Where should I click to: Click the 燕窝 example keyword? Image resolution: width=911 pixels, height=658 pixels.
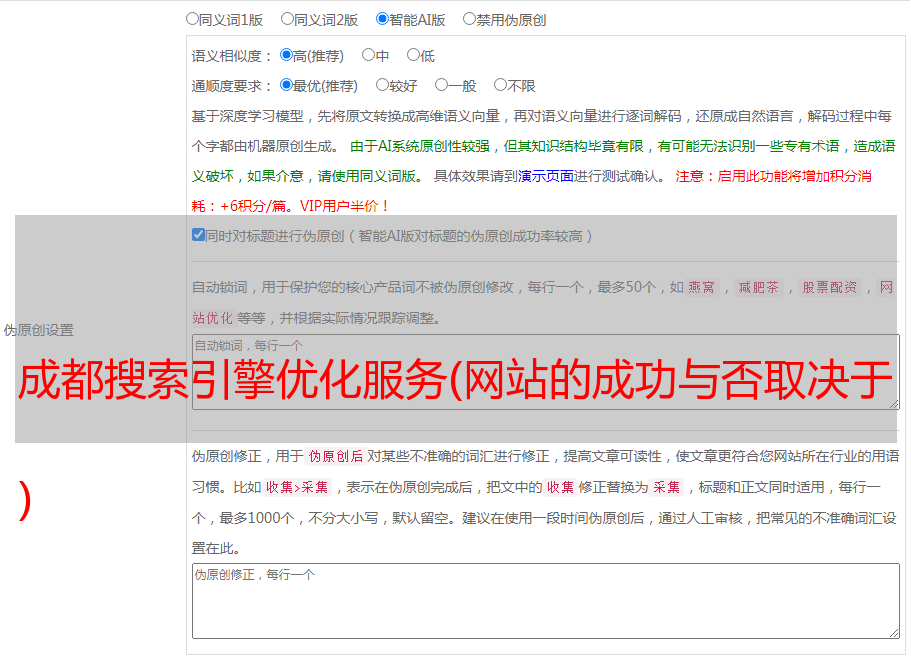(x=701, y=287)
